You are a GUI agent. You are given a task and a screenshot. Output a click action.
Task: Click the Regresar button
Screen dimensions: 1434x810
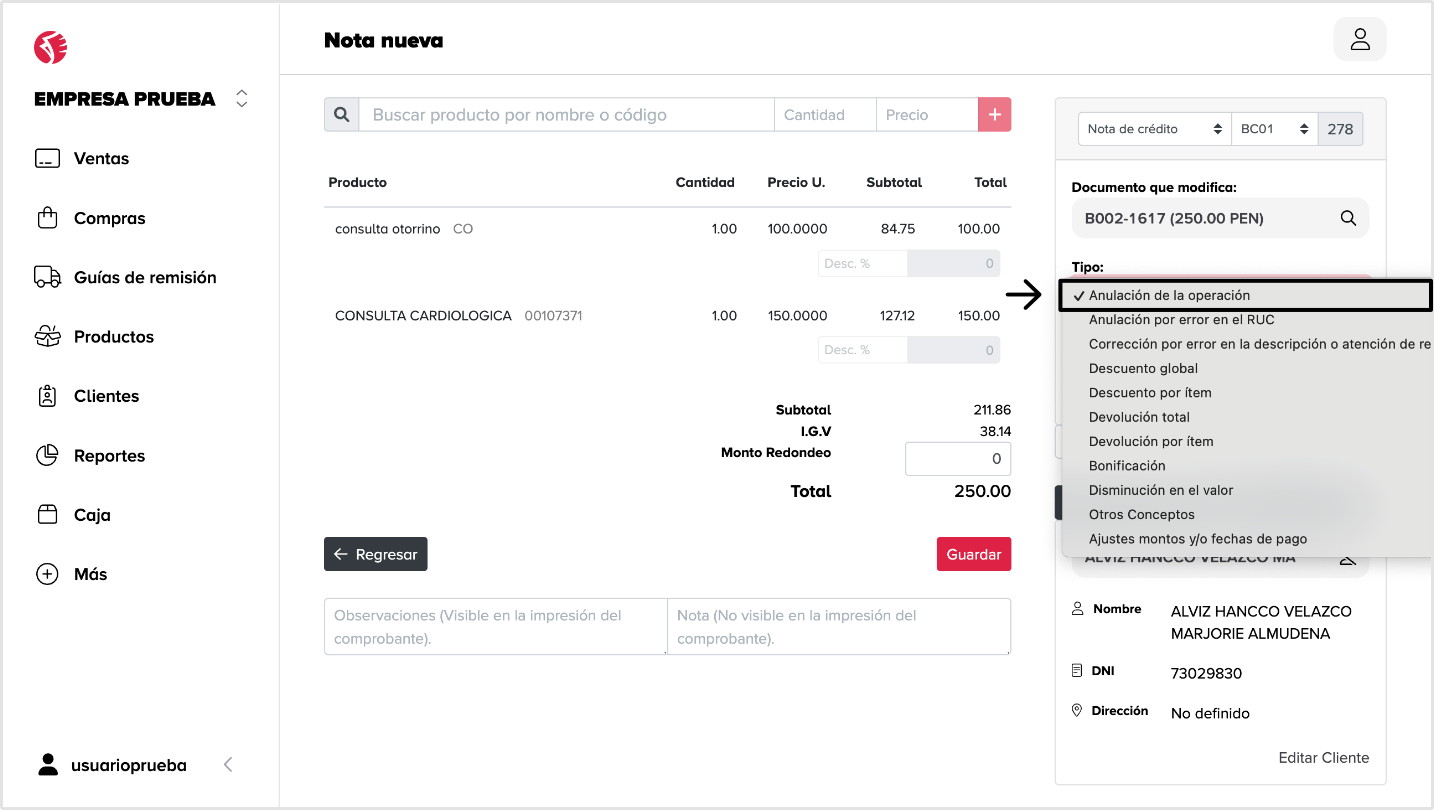coord(375,554)
